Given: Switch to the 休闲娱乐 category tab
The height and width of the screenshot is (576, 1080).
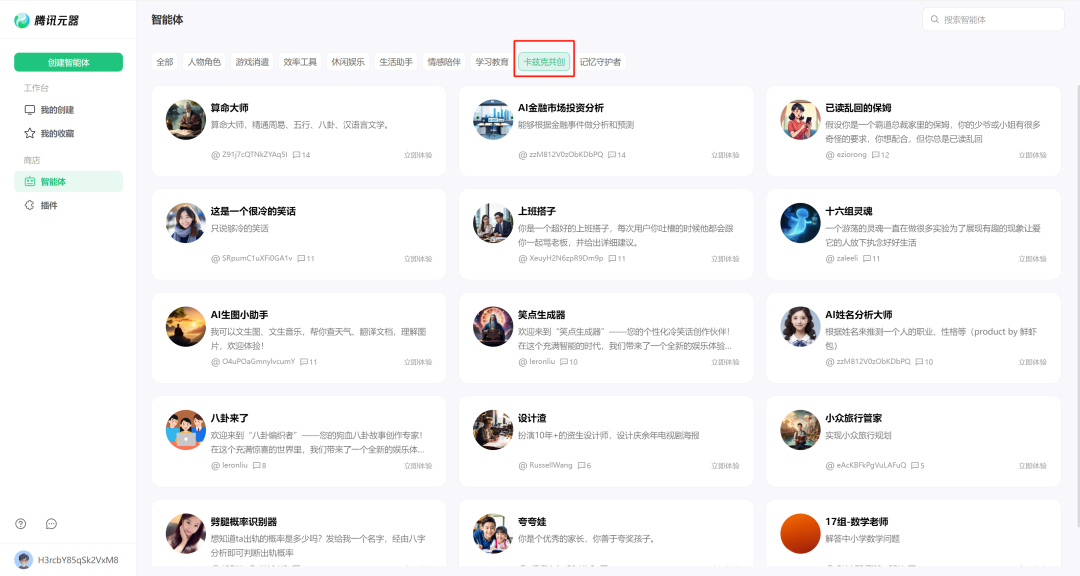Looking at the screenshot, I should [348, 62].
